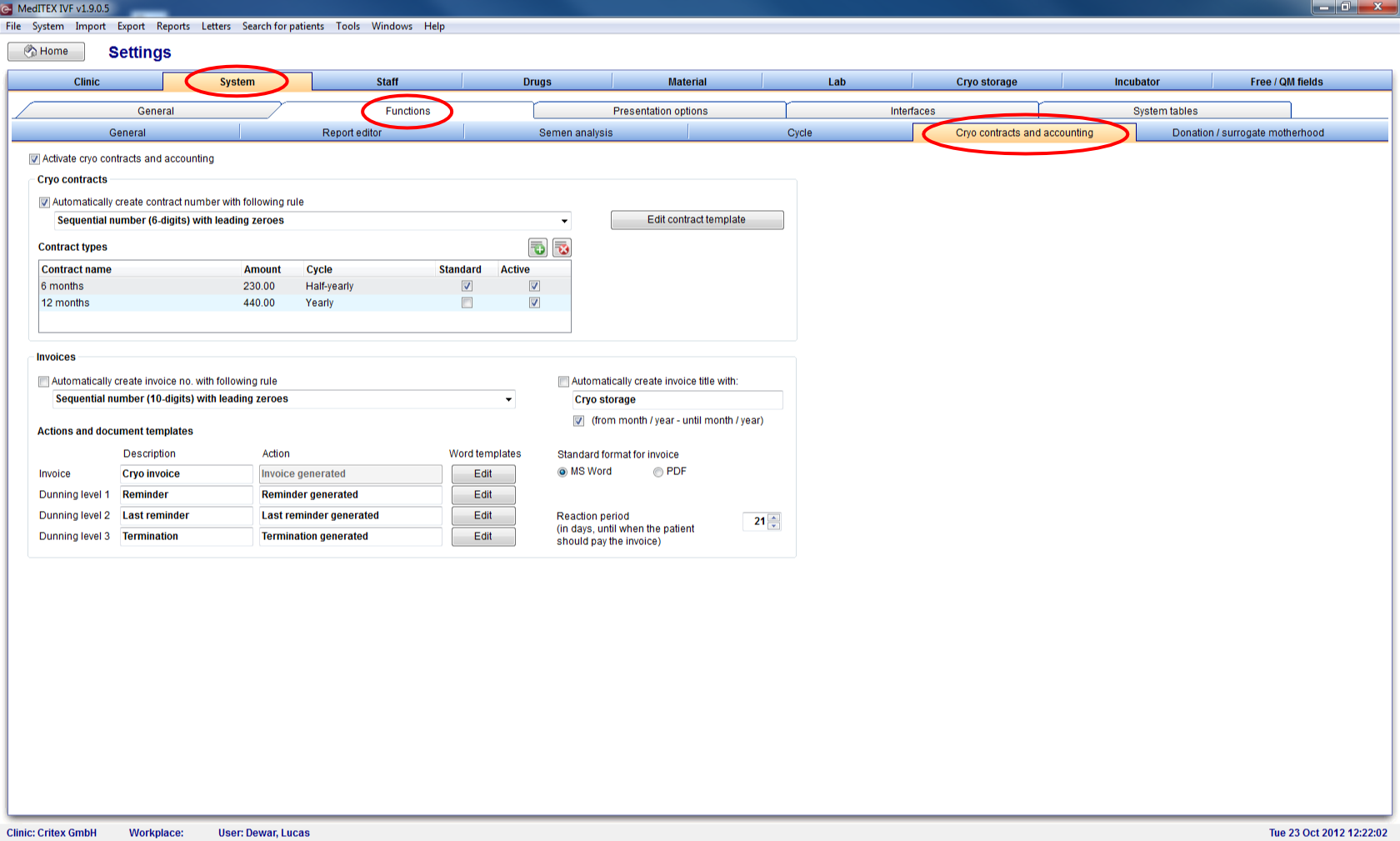This screenshot has height=841, width=1400.
Task: Click the Reminder description field
Action: click(187, 495)
